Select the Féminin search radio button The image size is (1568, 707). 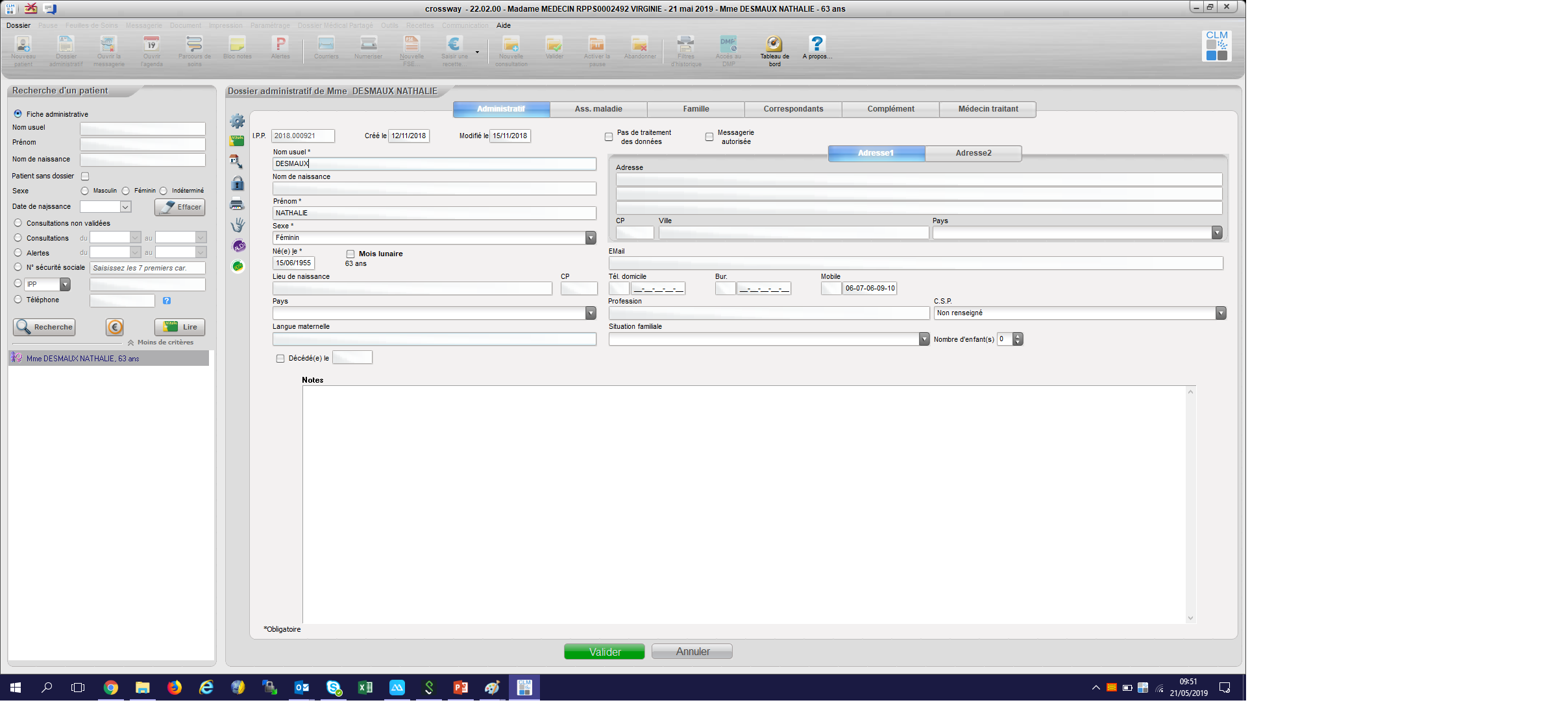(126, 191)
